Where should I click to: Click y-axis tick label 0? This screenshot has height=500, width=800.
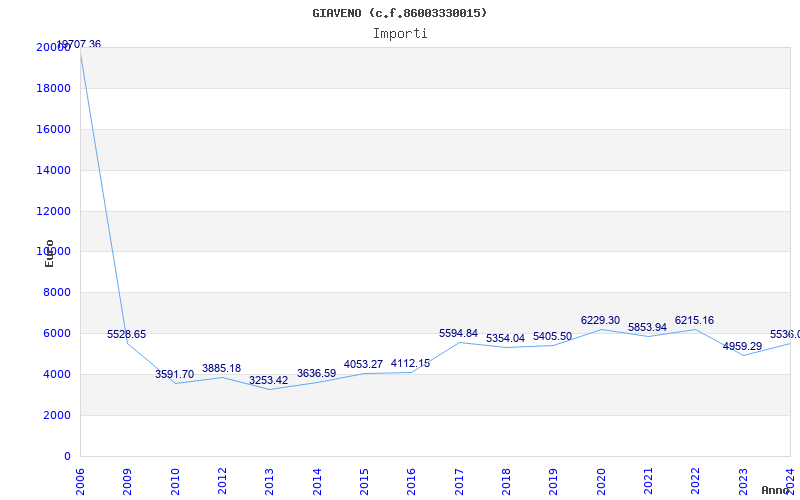pos(67,456)
